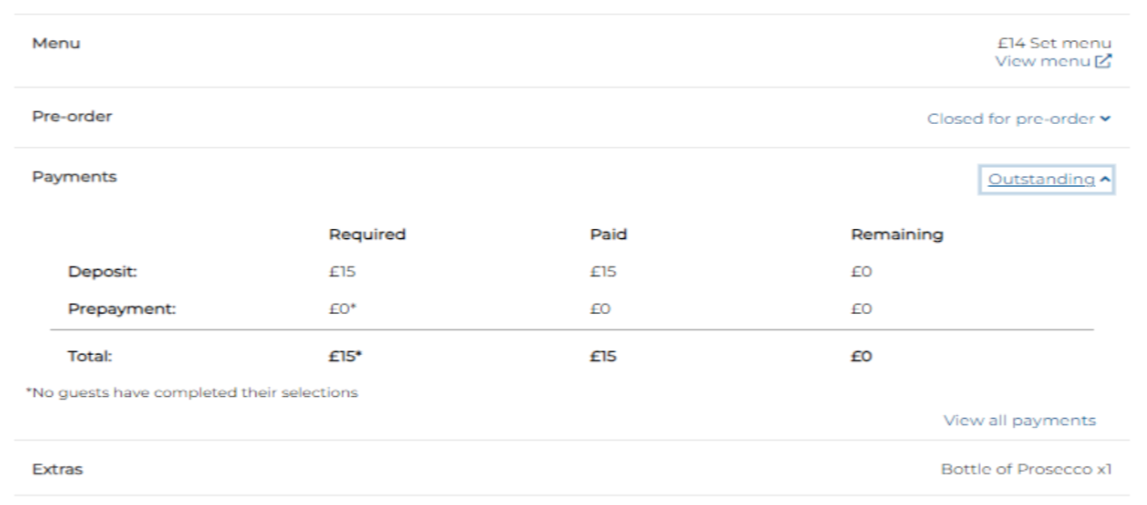
Task: Click the Payments section heading
Action: [x=74, y=177]
